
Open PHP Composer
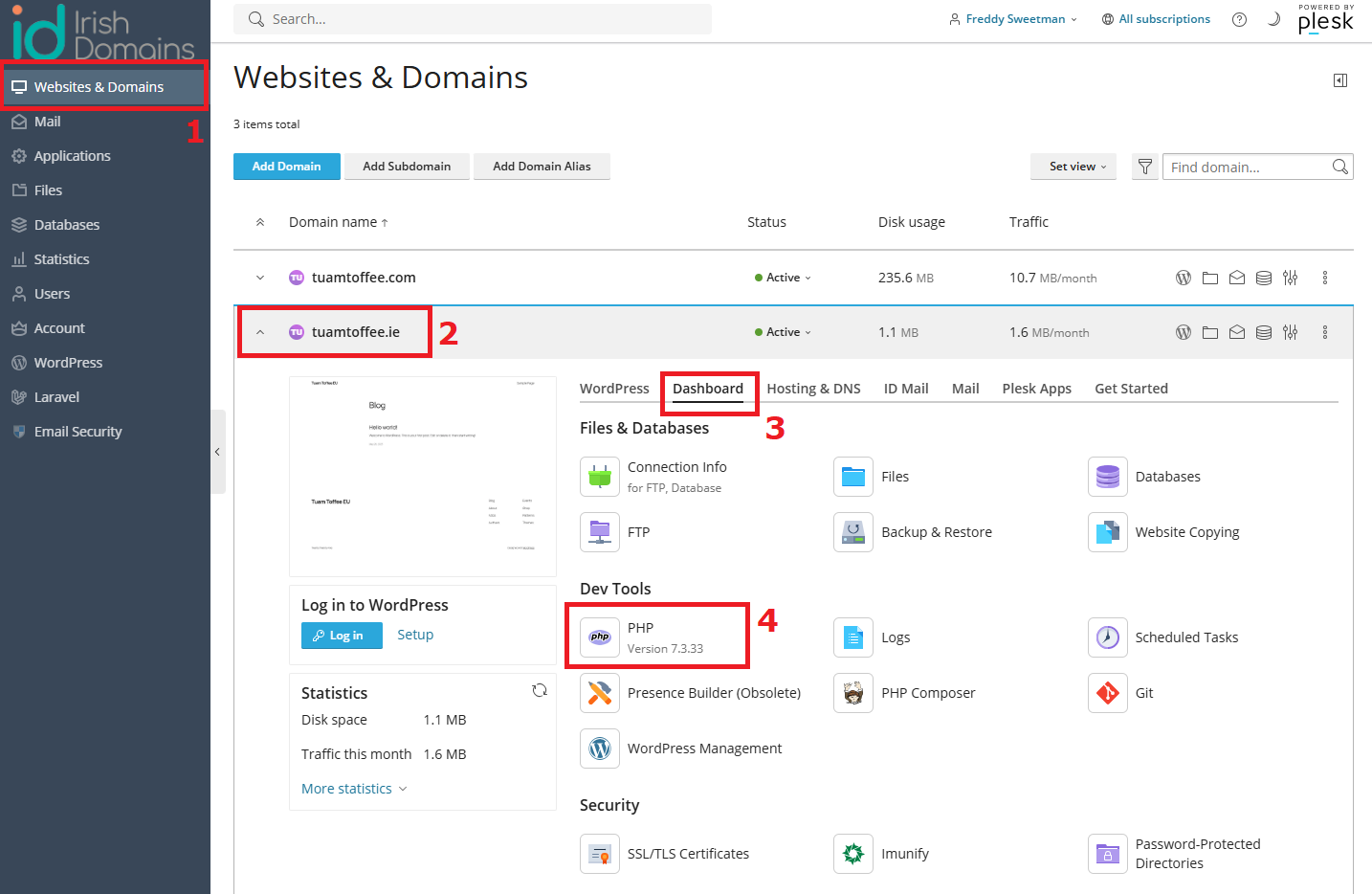[904, 693]
